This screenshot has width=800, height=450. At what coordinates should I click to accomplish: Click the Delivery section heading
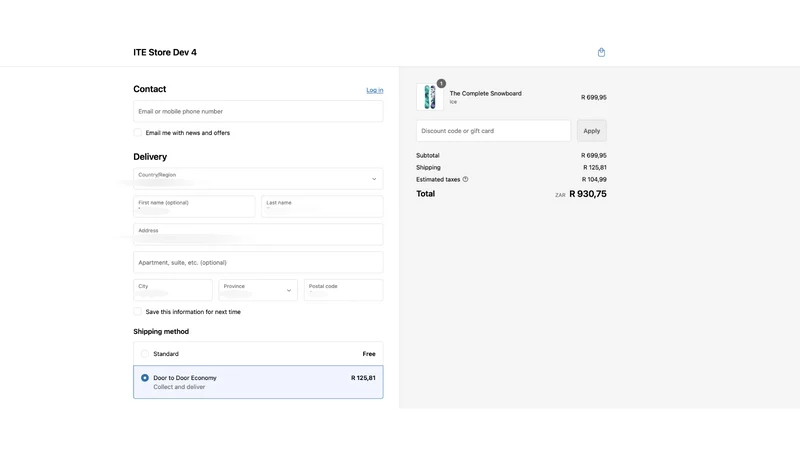(150, 157)
